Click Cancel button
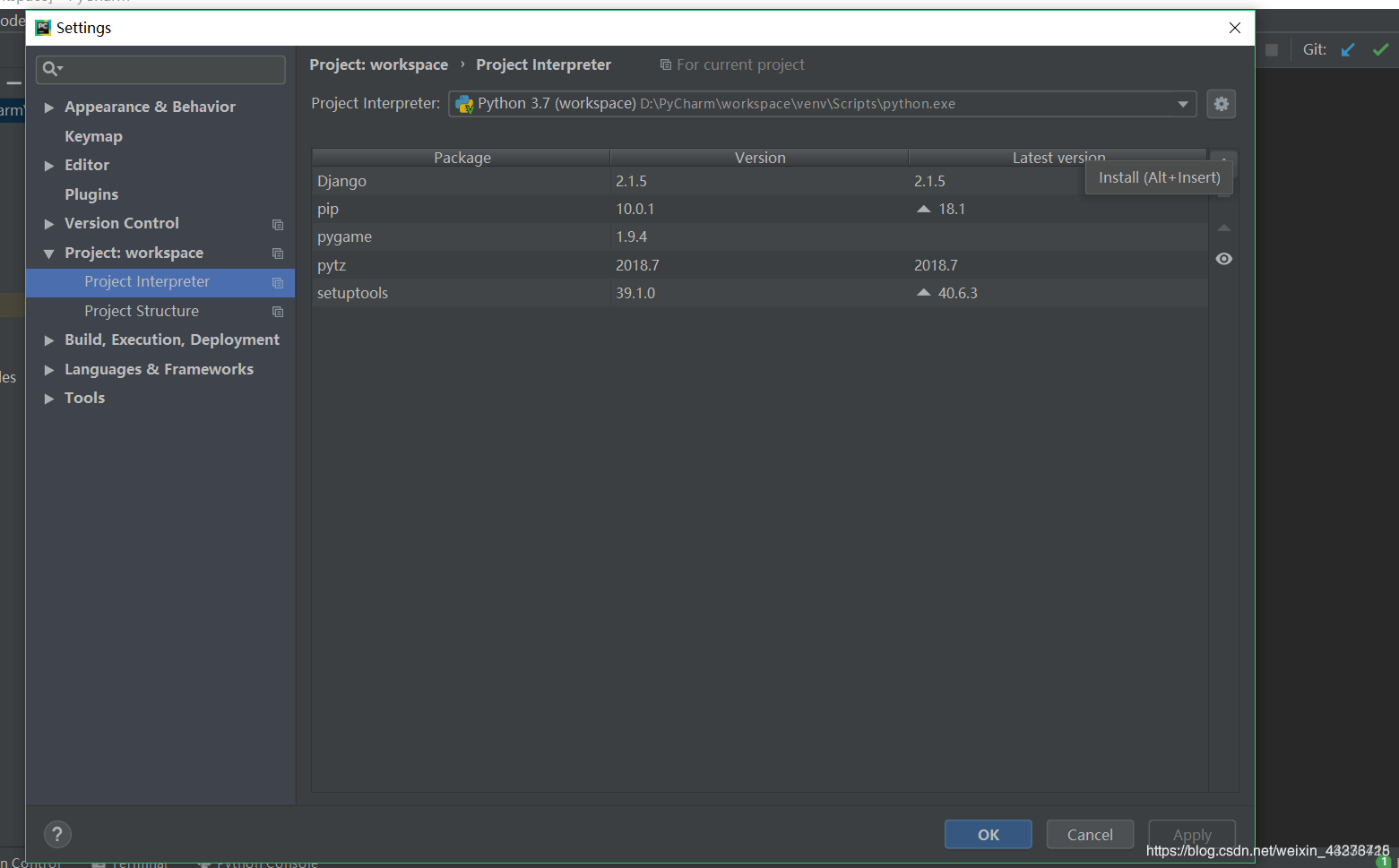 [x=1090, y=834]
